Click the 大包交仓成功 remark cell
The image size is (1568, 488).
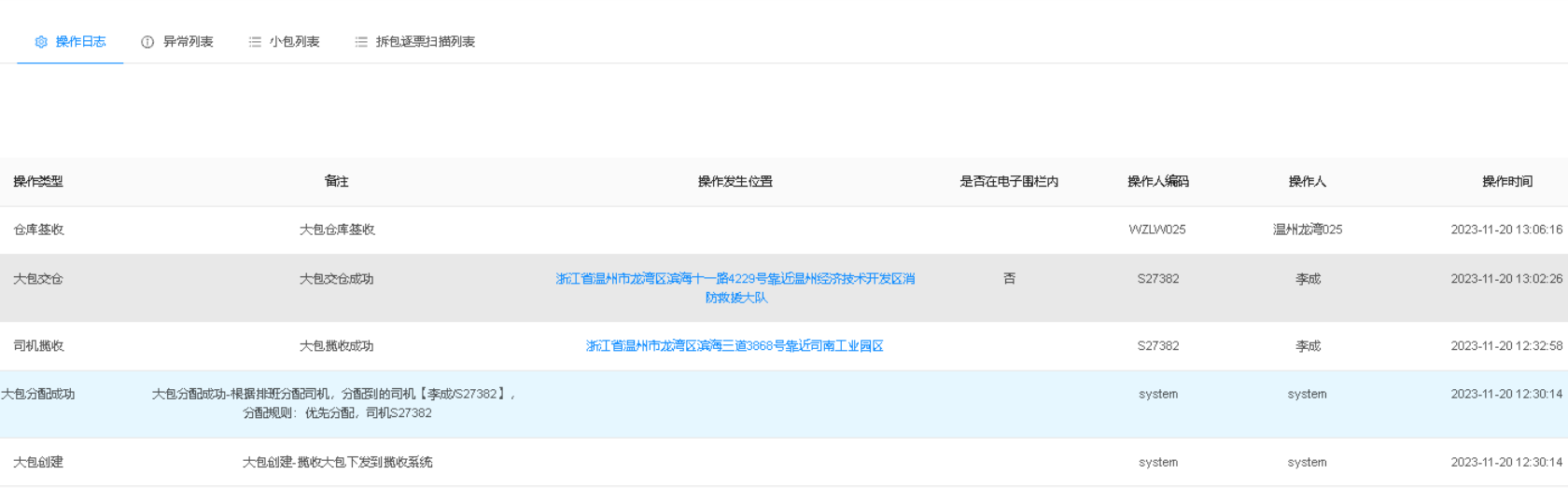[336, 279]
